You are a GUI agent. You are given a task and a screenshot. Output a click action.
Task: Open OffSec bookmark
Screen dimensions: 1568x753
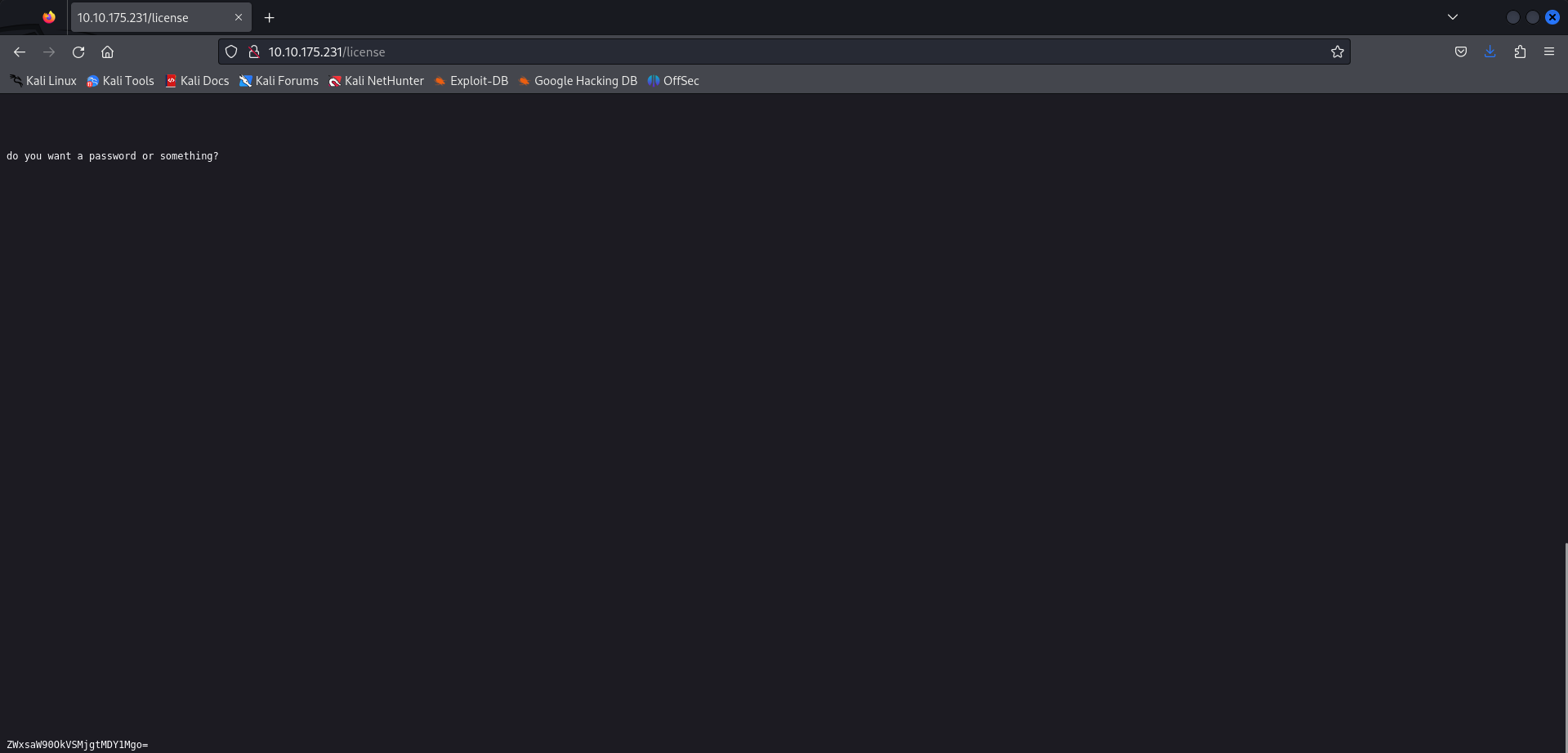(x=673, y=81)
